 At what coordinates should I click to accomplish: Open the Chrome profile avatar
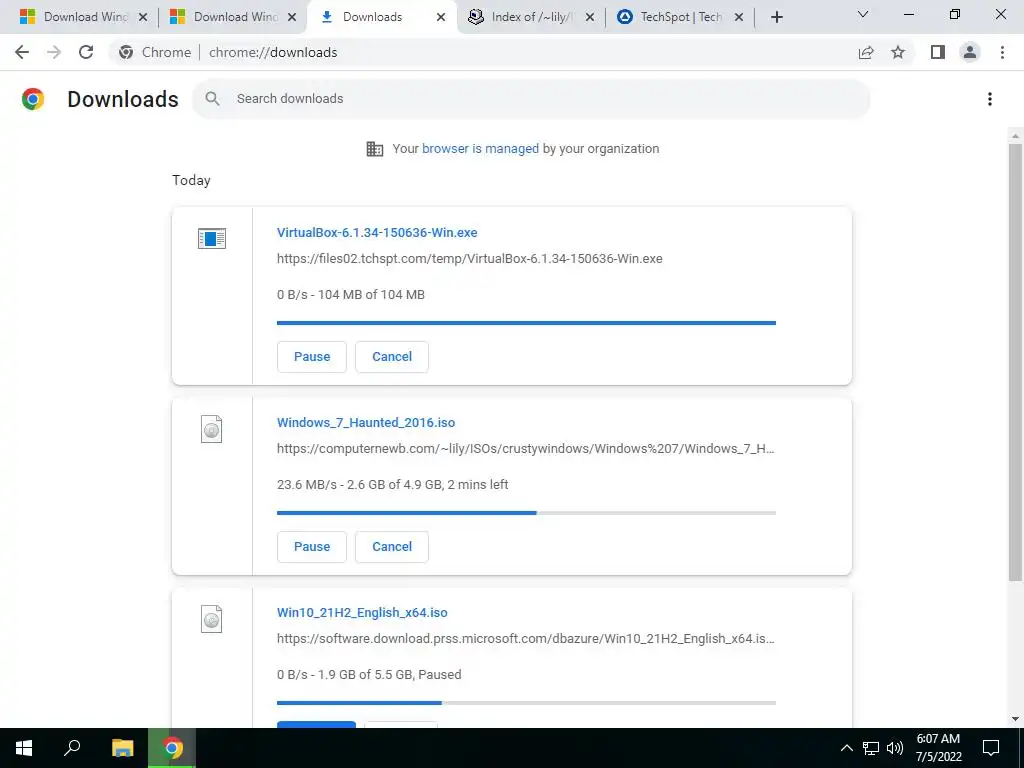point(970,52)
